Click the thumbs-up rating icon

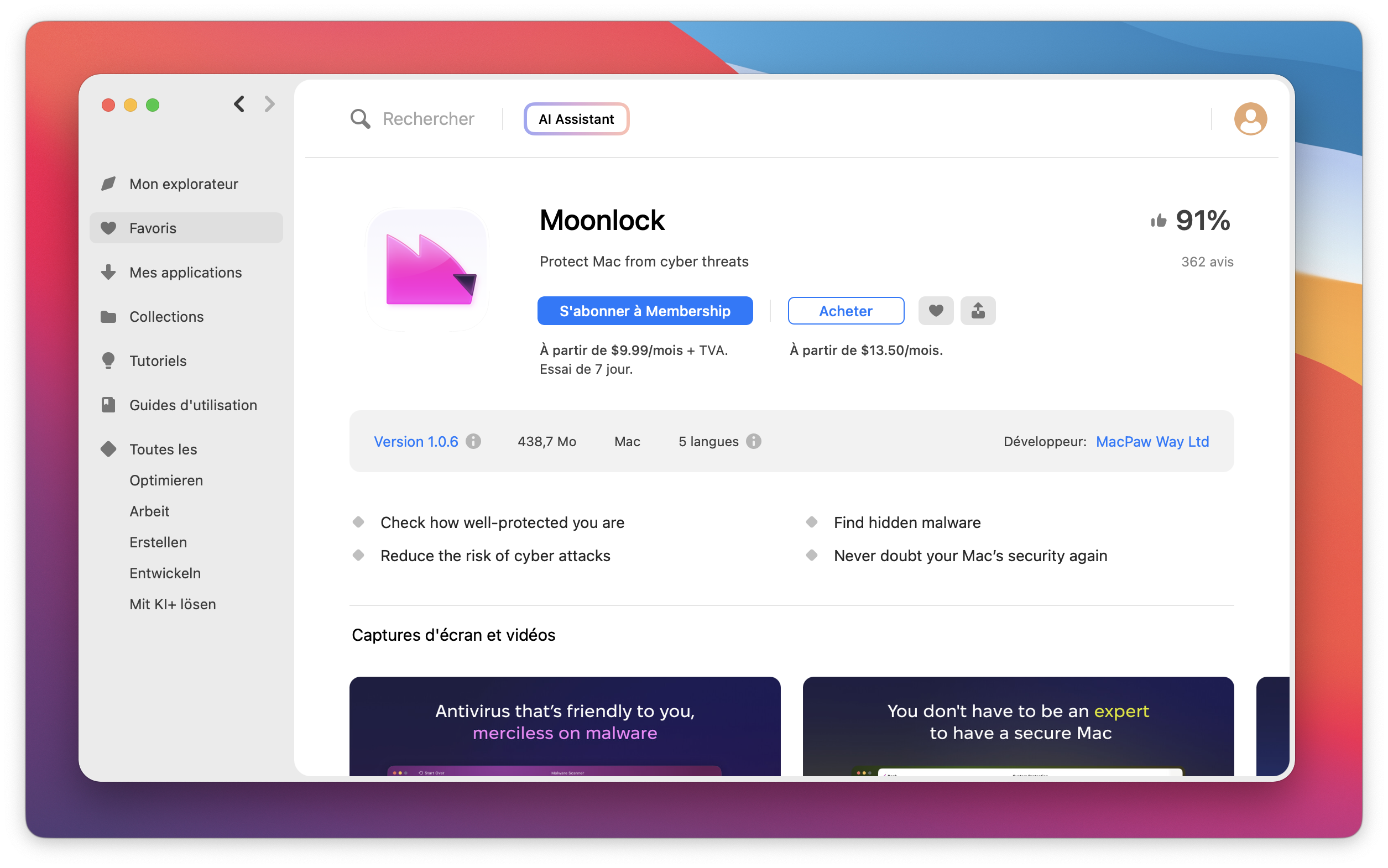tap(1158, 221)
